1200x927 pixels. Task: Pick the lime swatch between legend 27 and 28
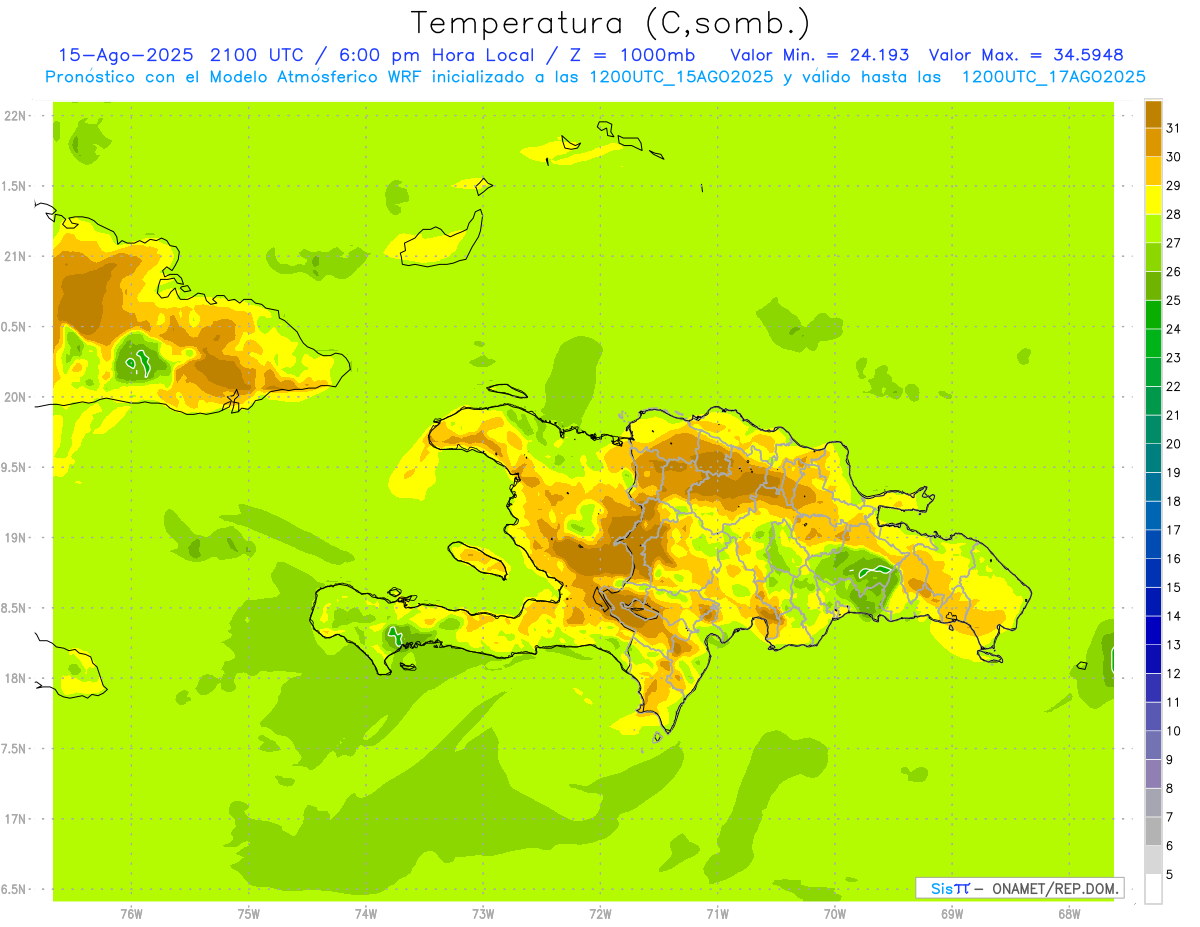tap(1153, 229)
